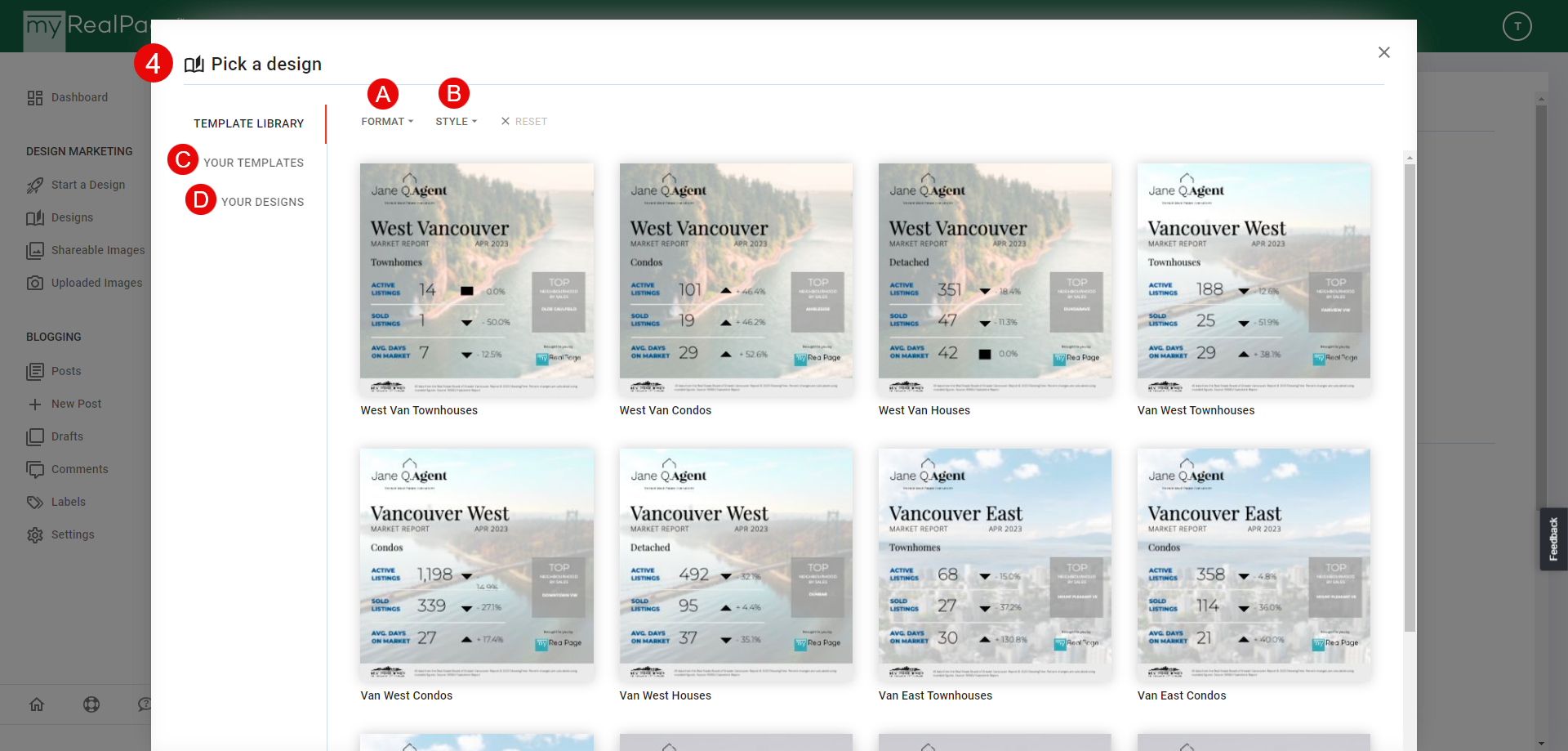Open Uploaded Images menu item

pyautogui.click(x=96, y=283)
